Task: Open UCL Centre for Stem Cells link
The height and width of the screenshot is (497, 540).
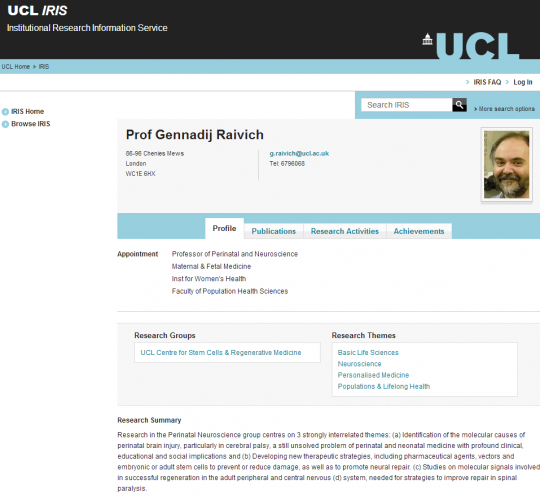Action: 221,352
